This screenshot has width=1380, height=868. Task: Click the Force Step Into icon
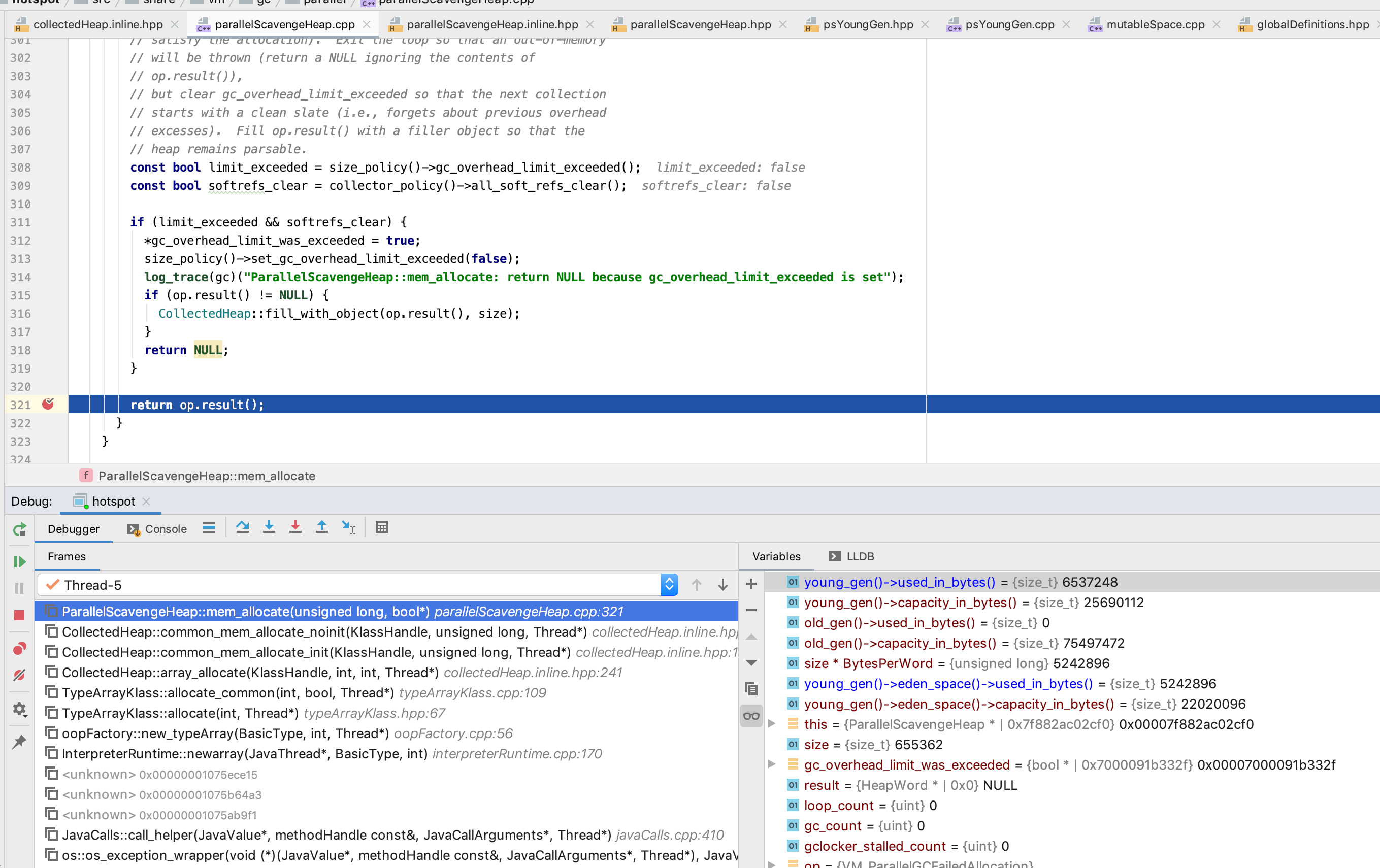[x=295, y=527]
